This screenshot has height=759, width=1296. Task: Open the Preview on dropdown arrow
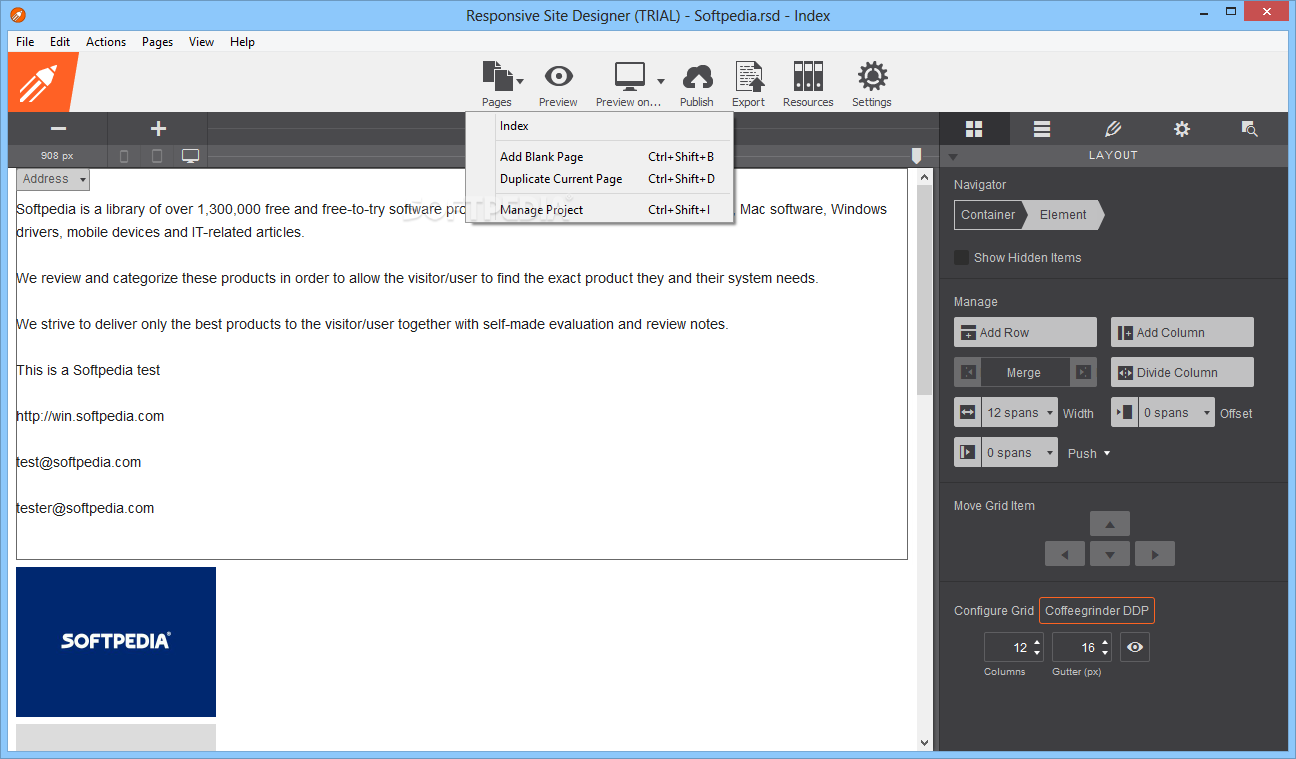click(661, 81)
